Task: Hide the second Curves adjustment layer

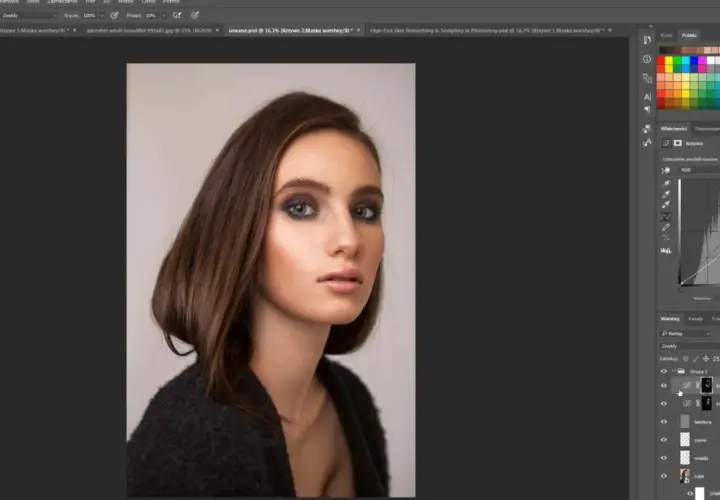Action: 664,404
